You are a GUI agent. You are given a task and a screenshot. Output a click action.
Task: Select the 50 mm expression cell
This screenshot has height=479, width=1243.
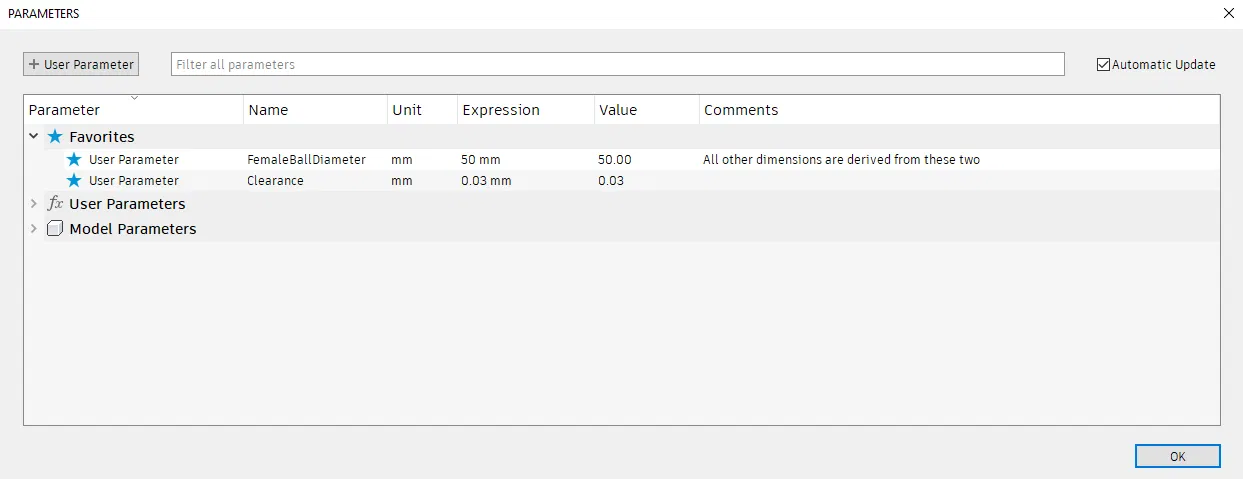click(481, 160)
